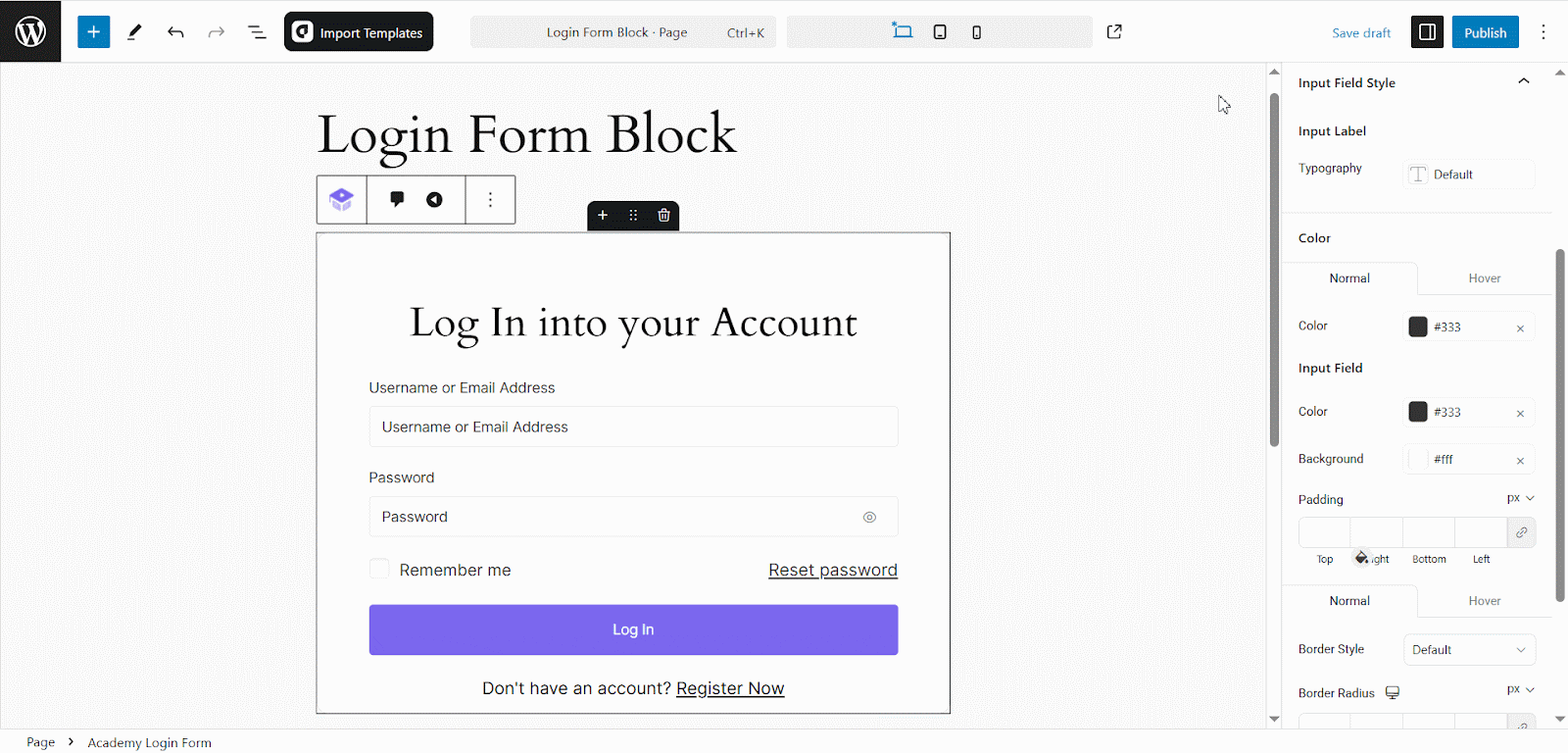Select the Normal tab above Border Style
The height and width of the screenshot is (753, 1568).
(x=1349, y=600)
